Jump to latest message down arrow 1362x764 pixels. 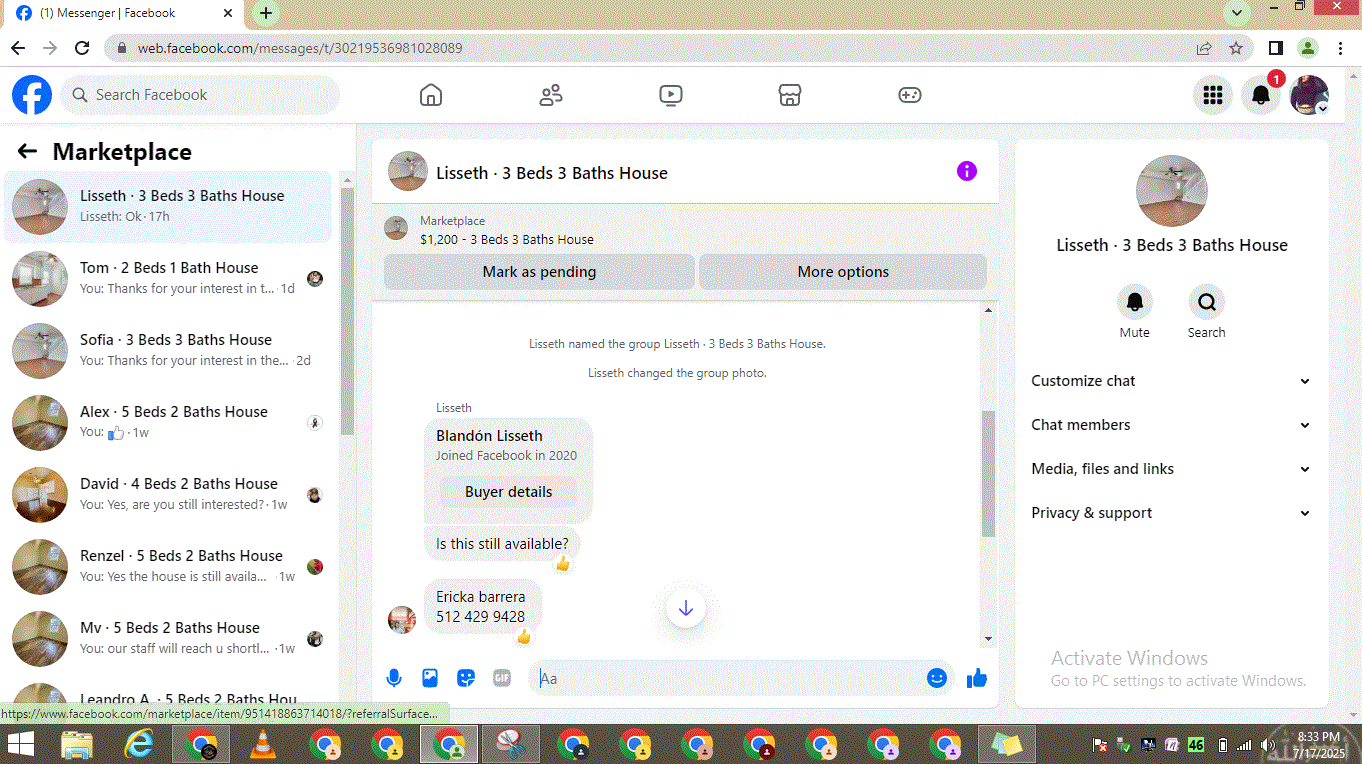click(x=686, y=608)
